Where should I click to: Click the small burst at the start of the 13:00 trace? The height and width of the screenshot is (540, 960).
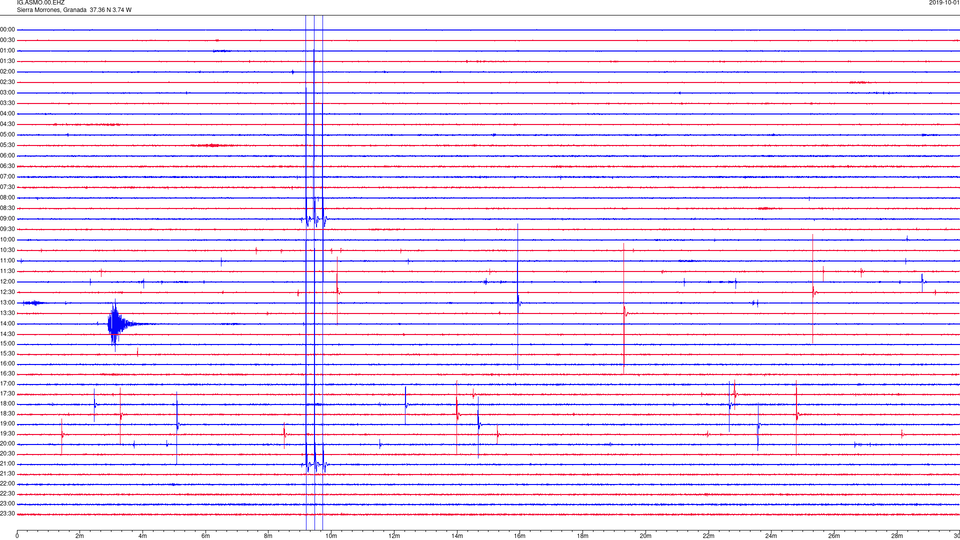33,302
